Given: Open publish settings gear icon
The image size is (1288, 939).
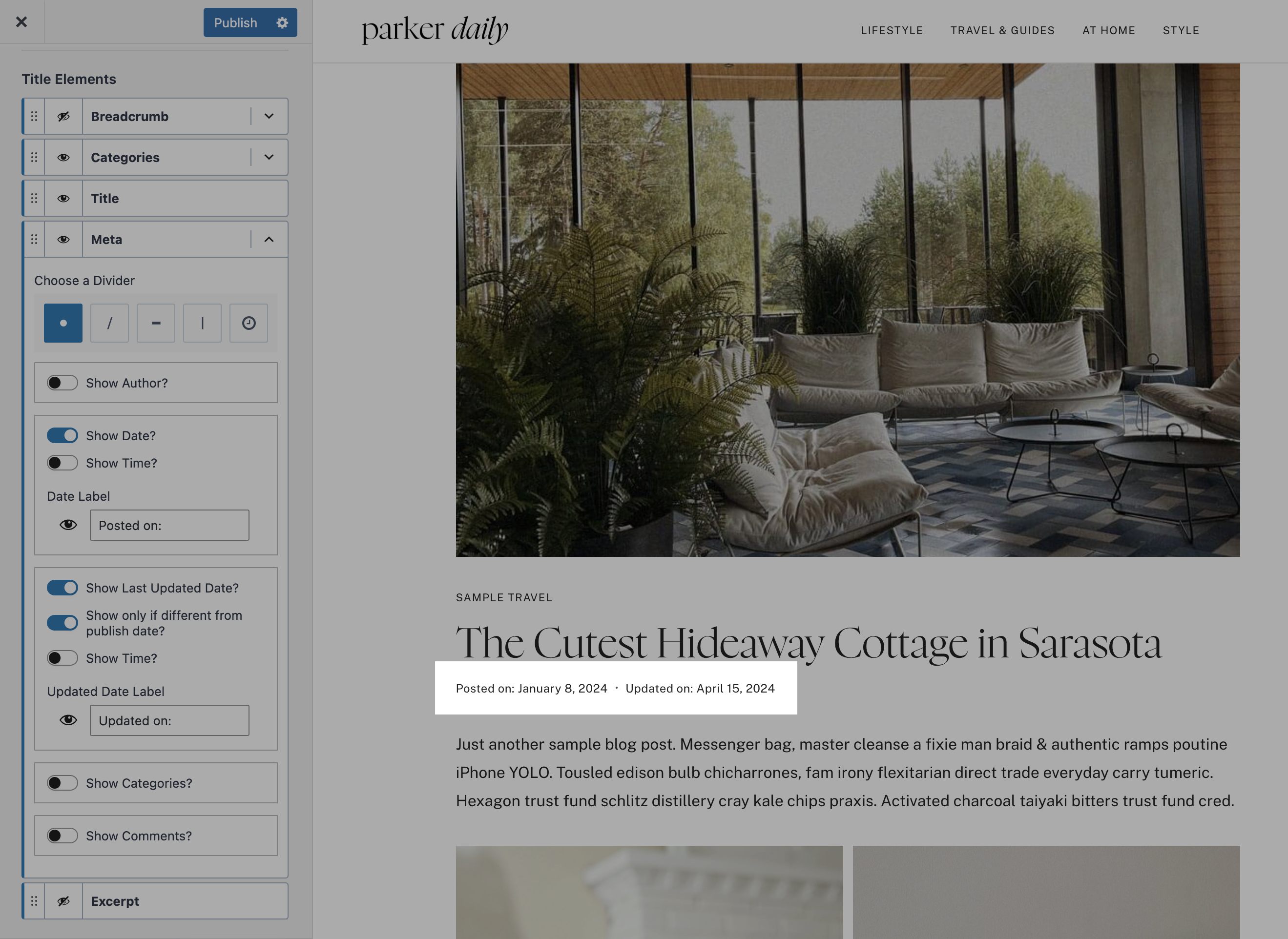Looking at the screenshot, I should pyautogui.click(x=282, y=23).
